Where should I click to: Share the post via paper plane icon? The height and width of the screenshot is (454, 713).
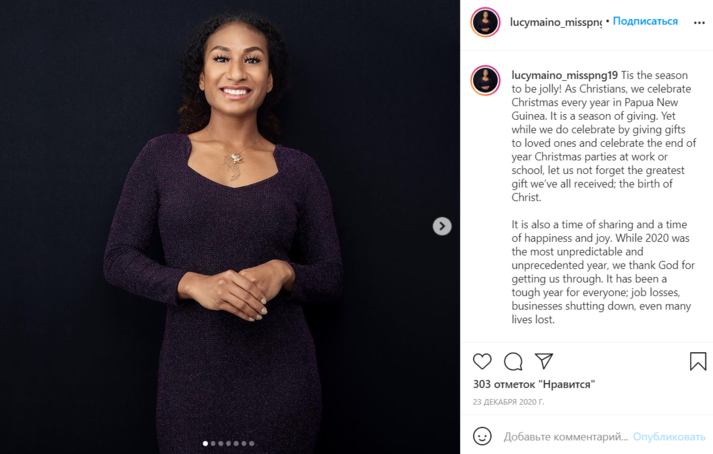(x=543, y=361)
